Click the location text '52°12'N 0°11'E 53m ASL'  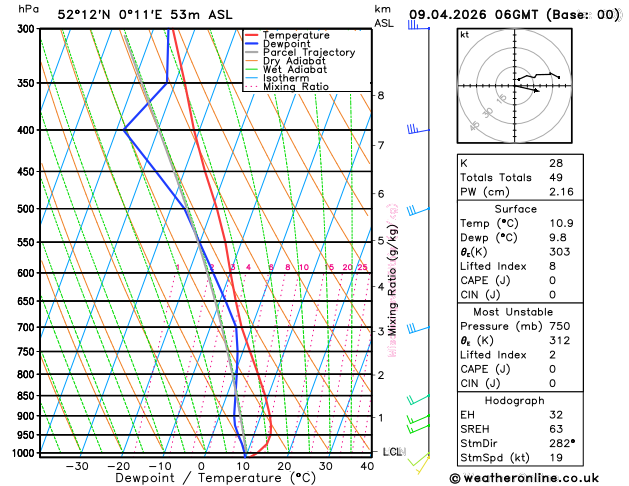[145, 15]
